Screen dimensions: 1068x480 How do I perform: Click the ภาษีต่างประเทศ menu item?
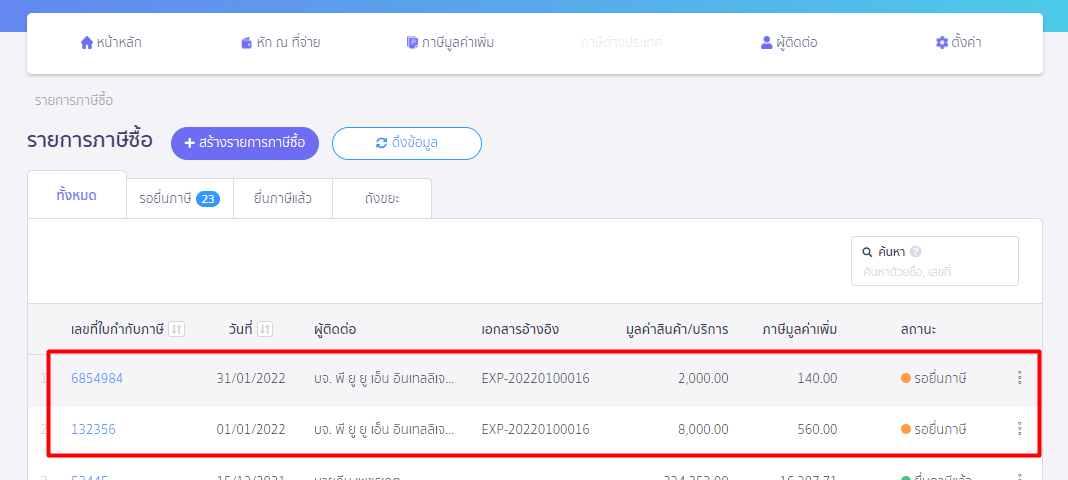[x=621, y=42]
